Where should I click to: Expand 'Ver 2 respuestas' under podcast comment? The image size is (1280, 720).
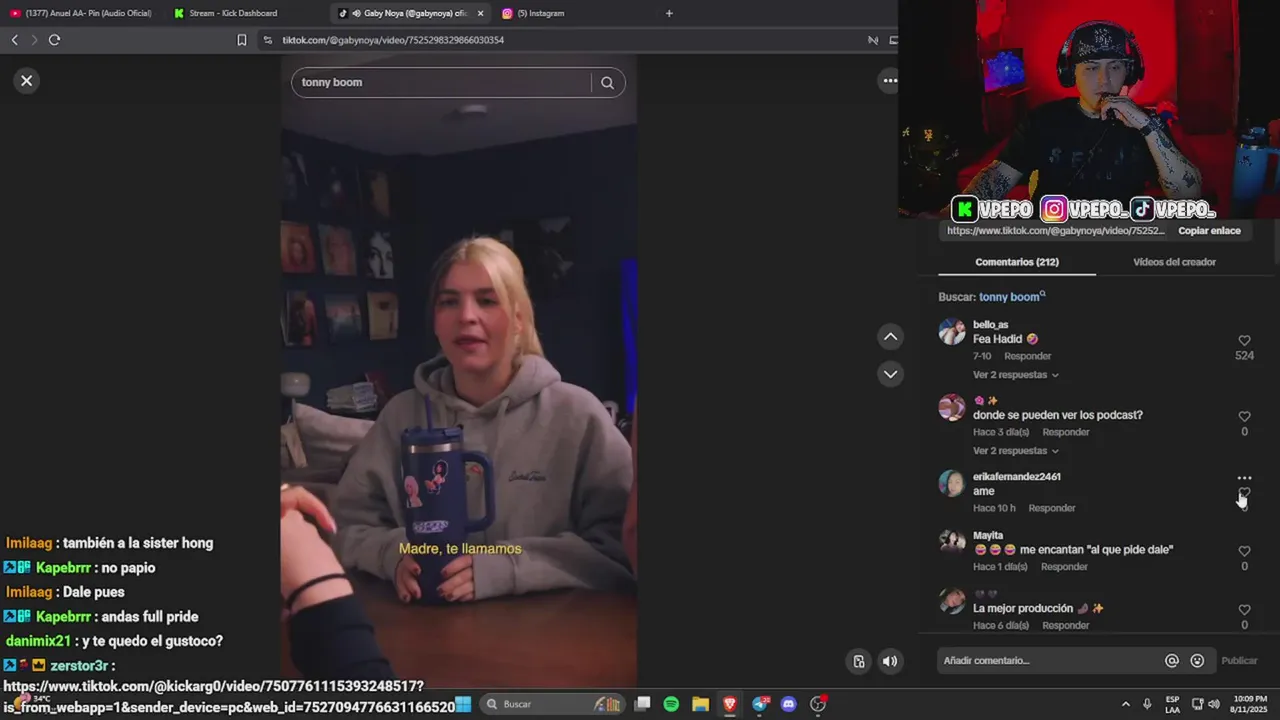coord(1015,451)
